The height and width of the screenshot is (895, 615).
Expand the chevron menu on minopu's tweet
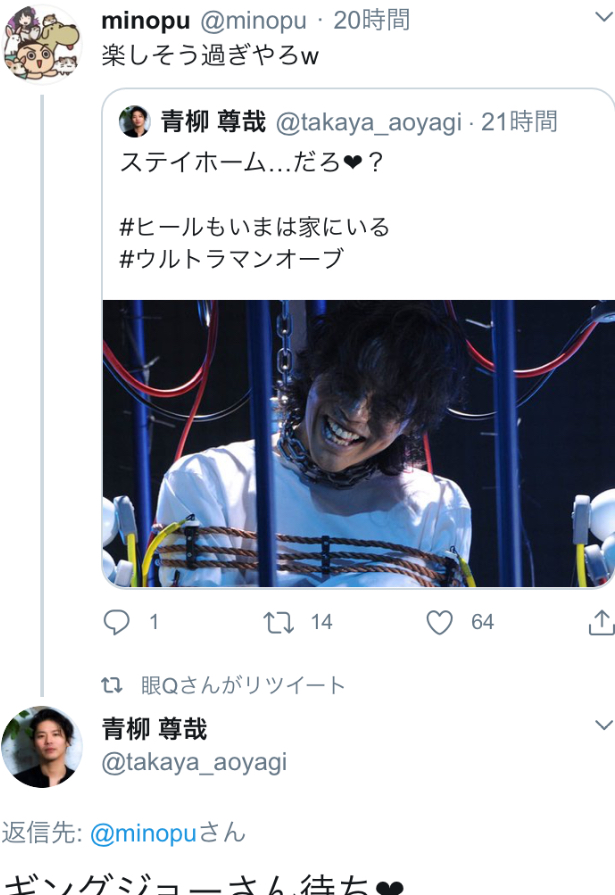604,17
